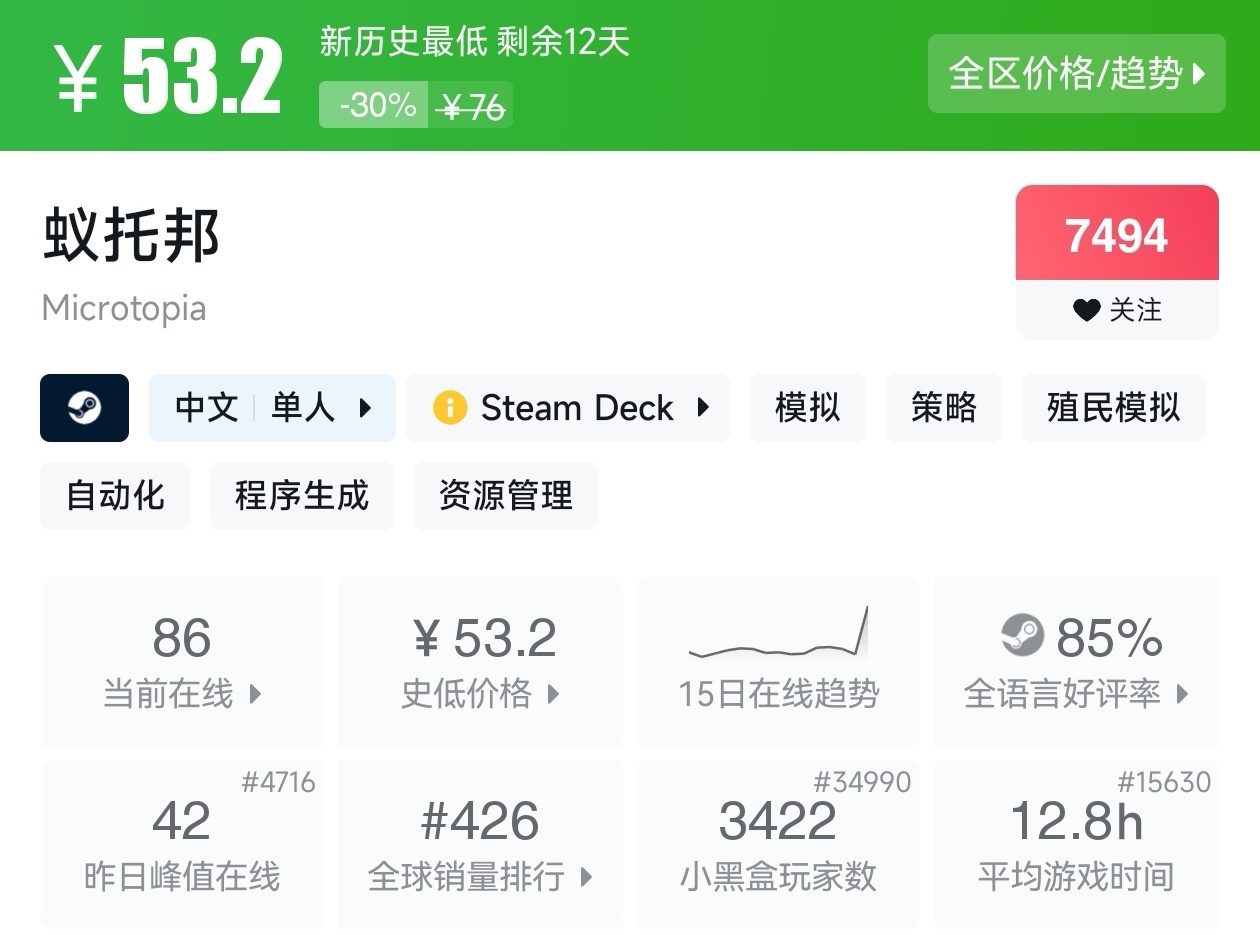The width and height of the screenshot is (1260, 935).
Task: Click the Steam platform logo badge
Action: (x=84, y=408)
